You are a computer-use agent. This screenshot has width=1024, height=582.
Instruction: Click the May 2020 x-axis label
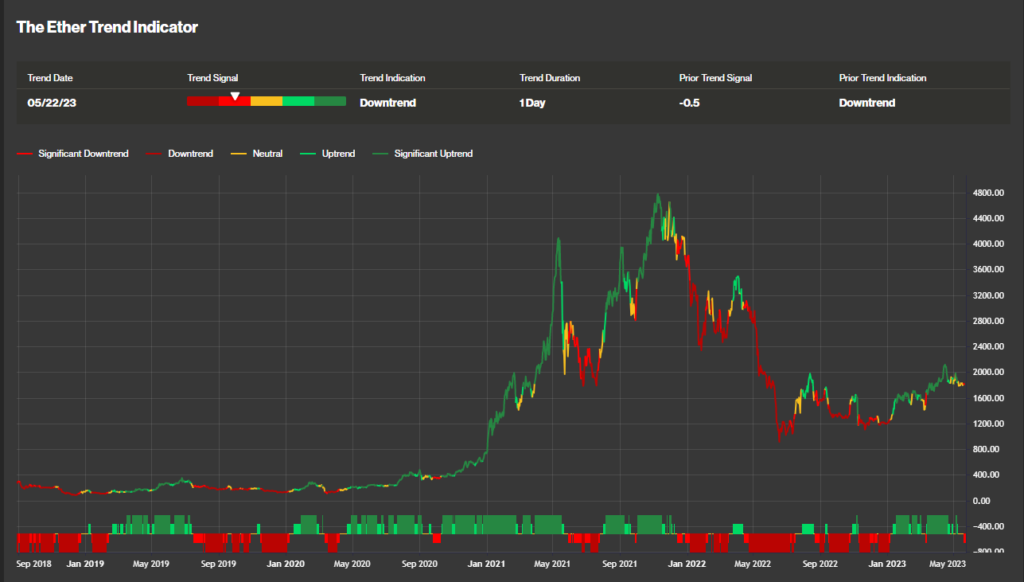click(352, 564)
